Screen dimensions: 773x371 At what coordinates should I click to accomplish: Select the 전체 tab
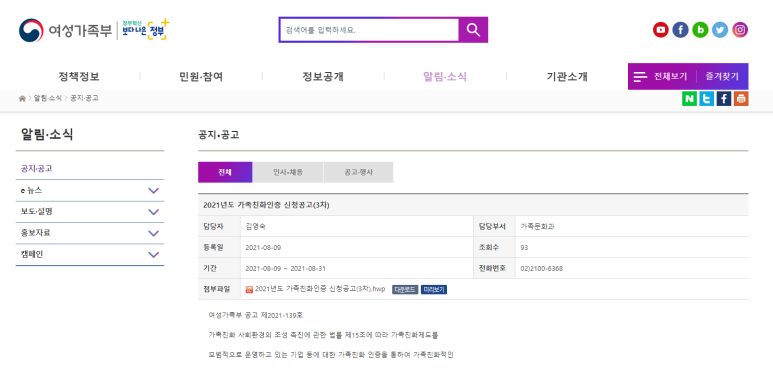tap(225, 172)
